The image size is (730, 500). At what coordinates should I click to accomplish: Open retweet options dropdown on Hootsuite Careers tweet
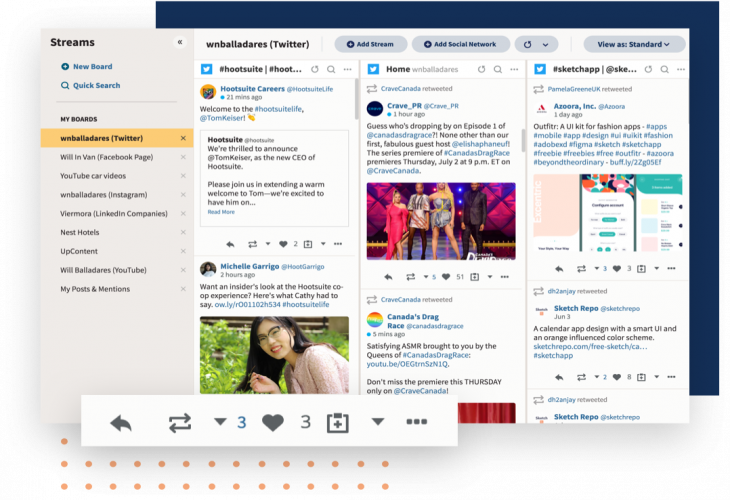pyautogui.click(x=268, y=243)
